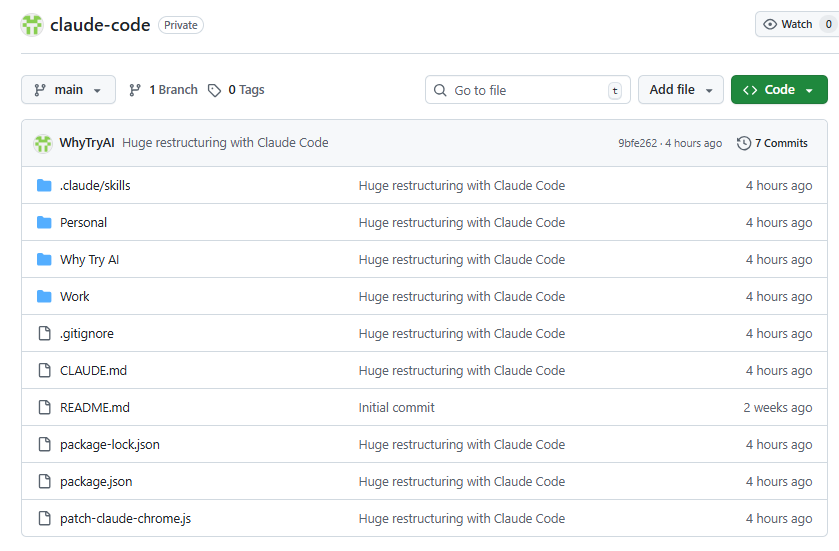Viewport: 839px width, 551px height.
Task: Click the Personal folder icon
Action: pos(44,223)
